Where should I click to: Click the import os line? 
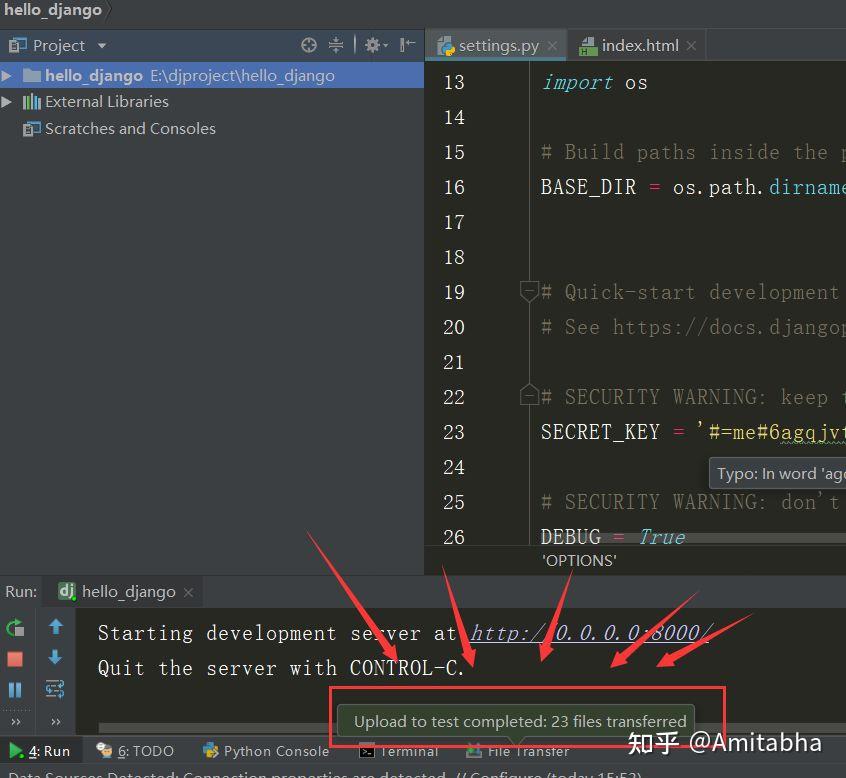point(594,83)
